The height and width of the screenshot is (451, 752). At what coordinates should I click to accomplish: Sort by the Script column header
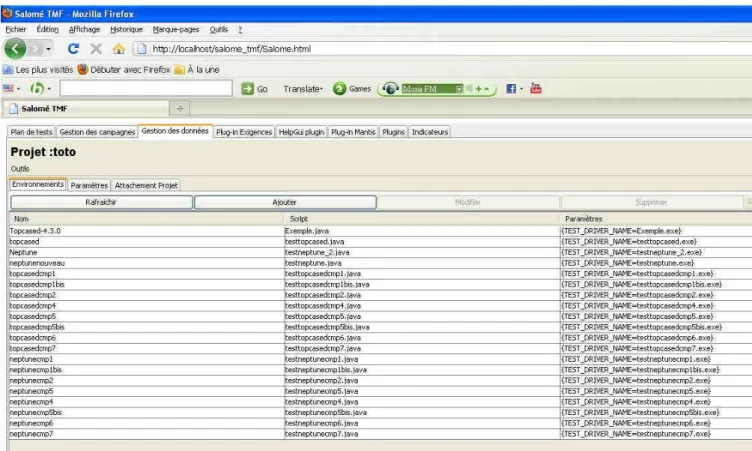tap(422, 219)
